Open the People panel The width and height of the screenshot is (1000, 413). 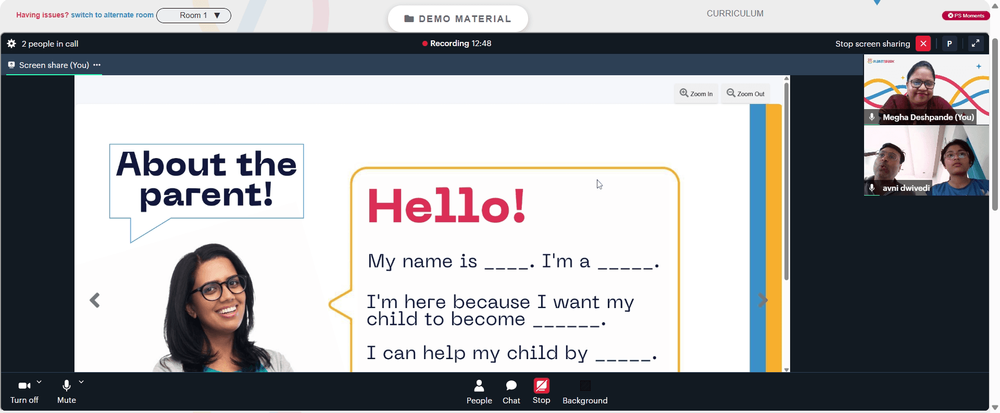tap(479, 392)
